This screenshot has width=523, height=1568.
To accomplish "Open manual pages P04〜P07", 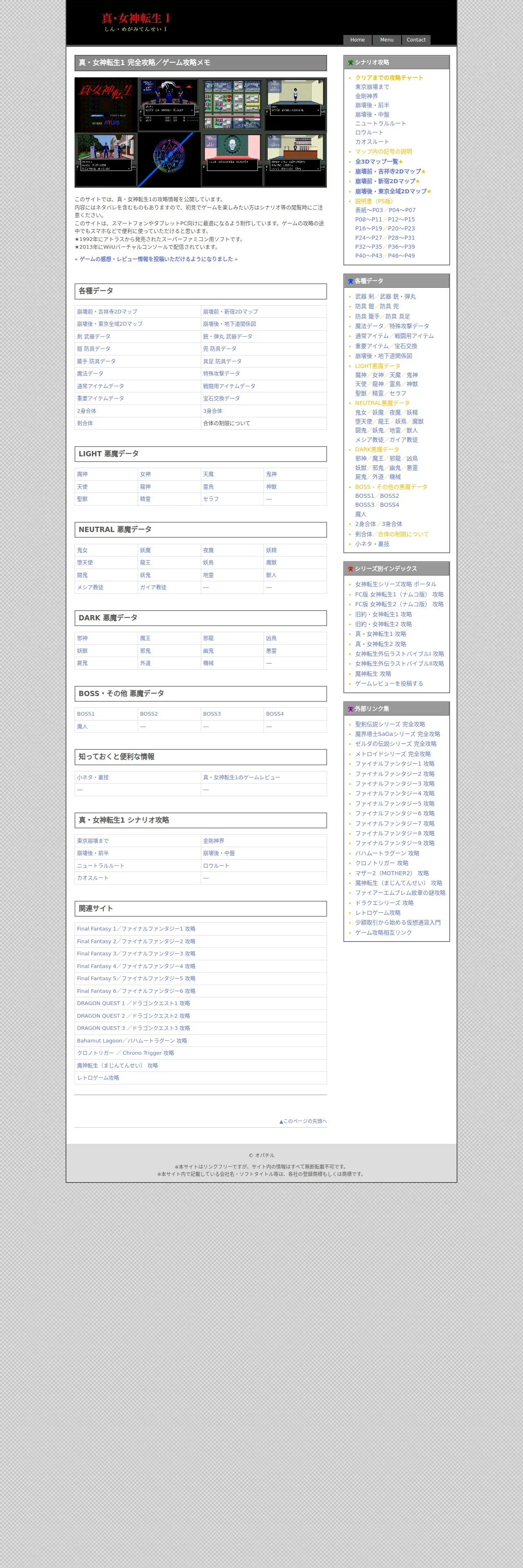I will click(402, 210).
